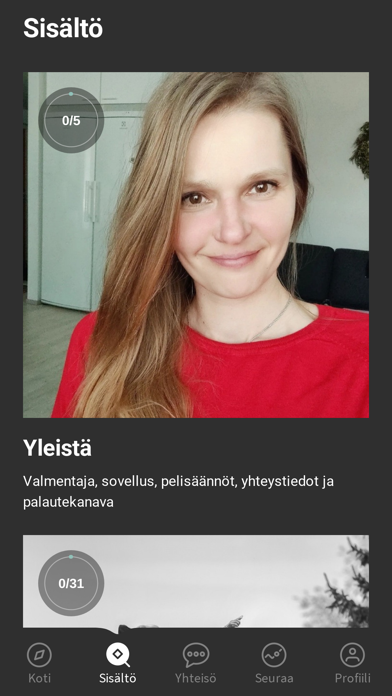This screenshot has width=392, height=696.
Task: Switch to the Seuraa tab label
Action: coord(274,678)
